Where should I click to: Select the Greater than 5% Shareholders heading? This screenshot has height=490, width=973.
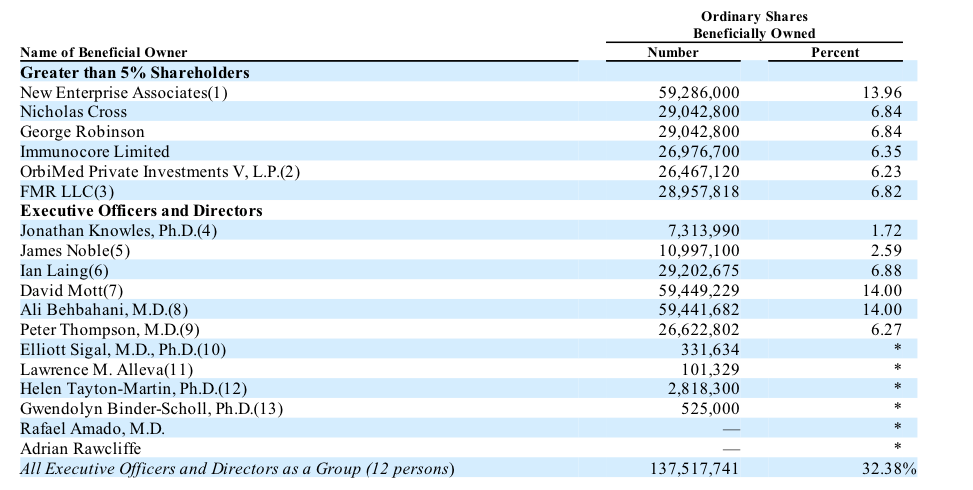(x=135, y=73)
